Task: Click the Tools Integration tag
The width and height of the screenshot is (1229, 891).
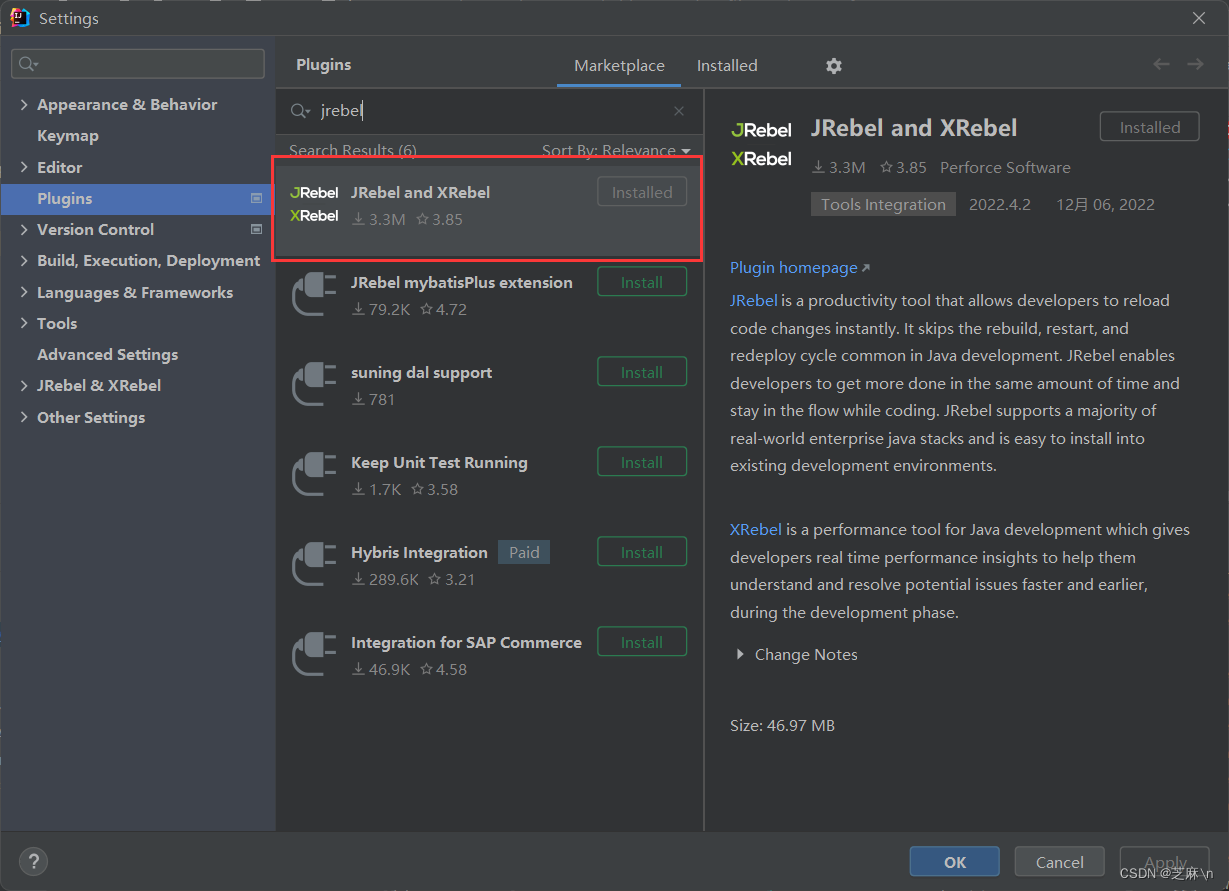Action: (x=883, y=204)
